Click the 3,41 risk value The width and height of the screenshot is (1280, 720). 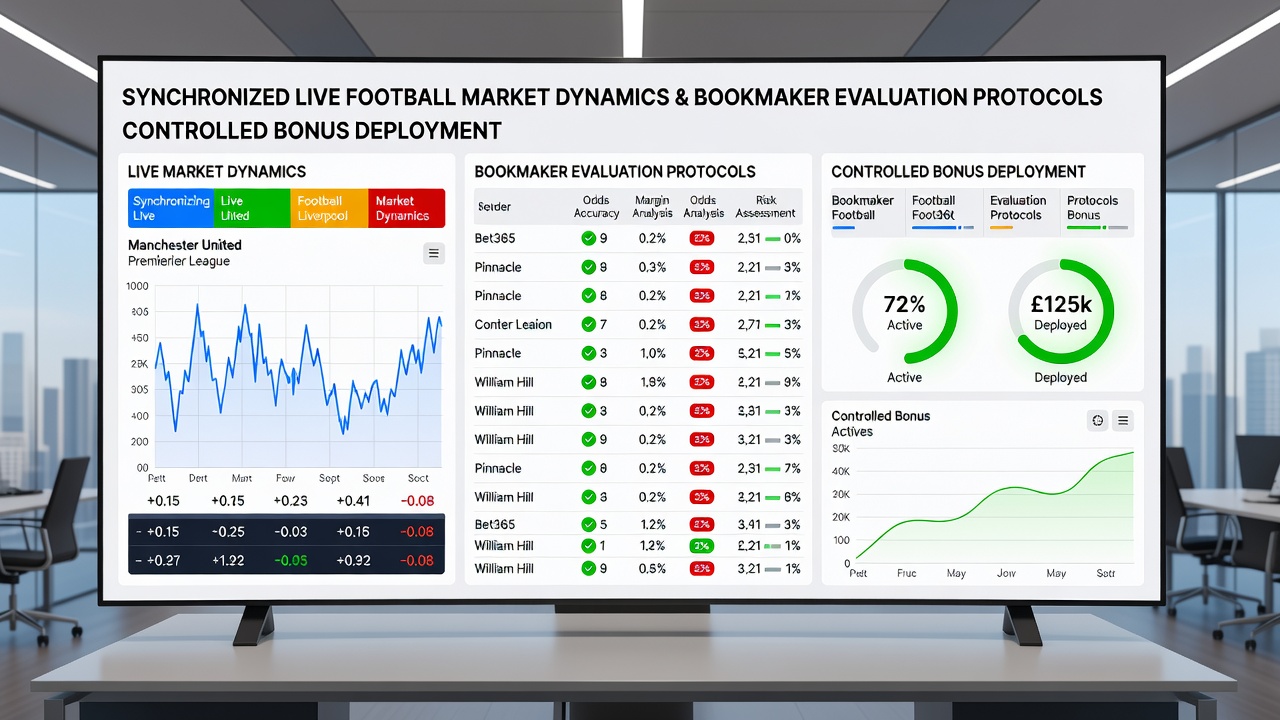[x=748, y=525]
